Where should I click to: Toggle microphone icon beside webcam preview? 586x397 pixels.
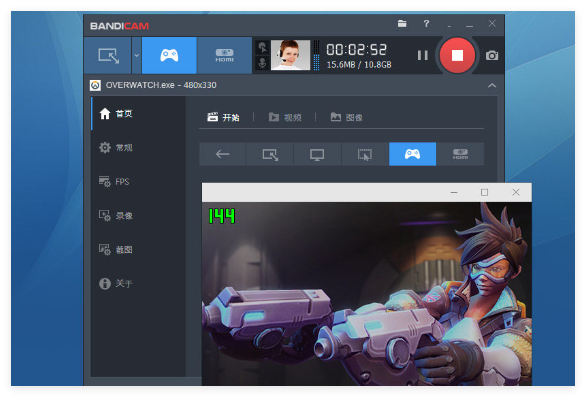262,63
